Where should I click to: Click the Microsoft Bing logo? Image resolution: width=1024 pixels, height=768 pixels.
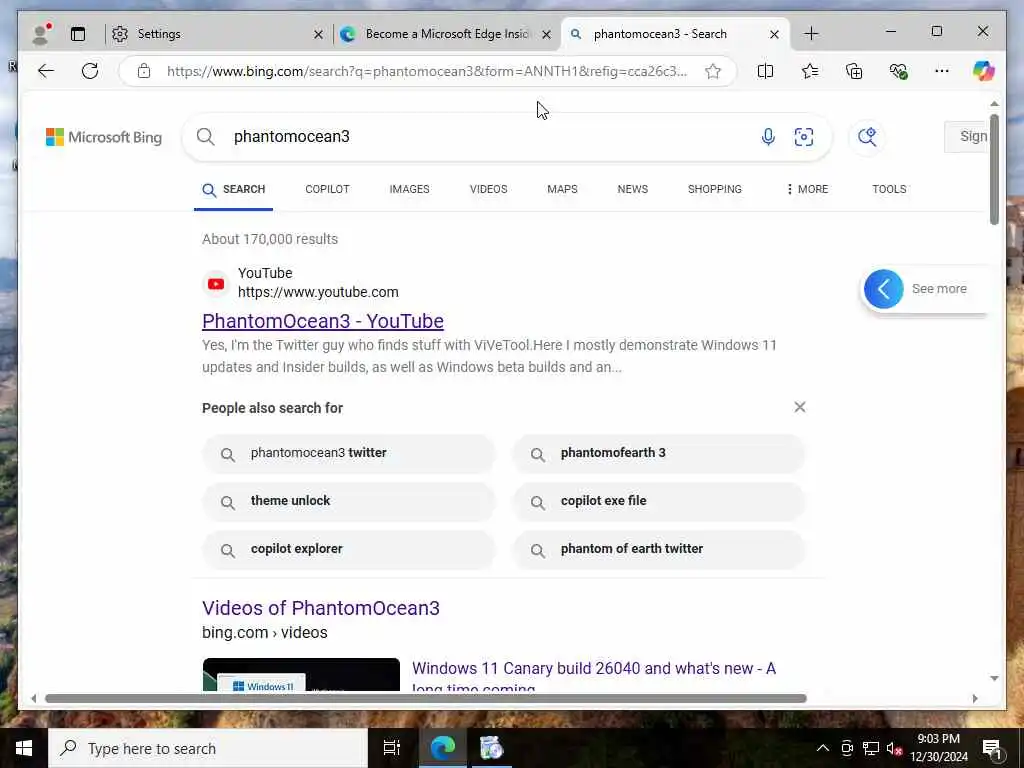104,137
